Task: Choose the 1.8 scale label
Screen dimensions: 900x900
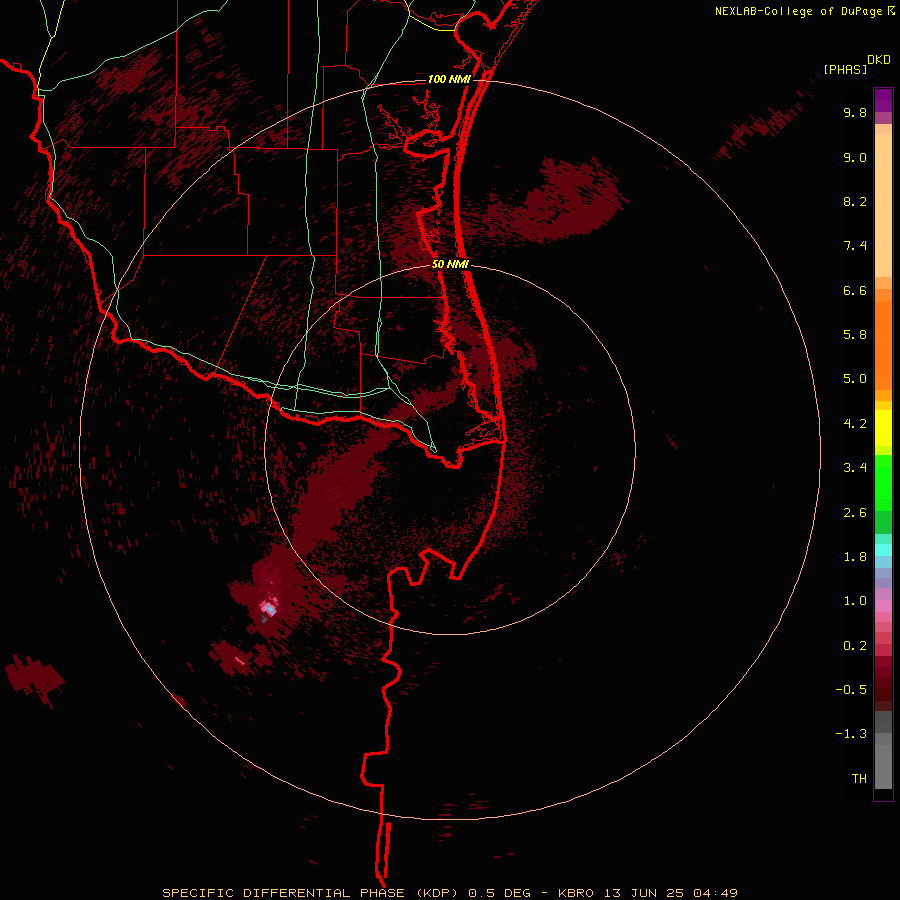Action: coord(855,557)
